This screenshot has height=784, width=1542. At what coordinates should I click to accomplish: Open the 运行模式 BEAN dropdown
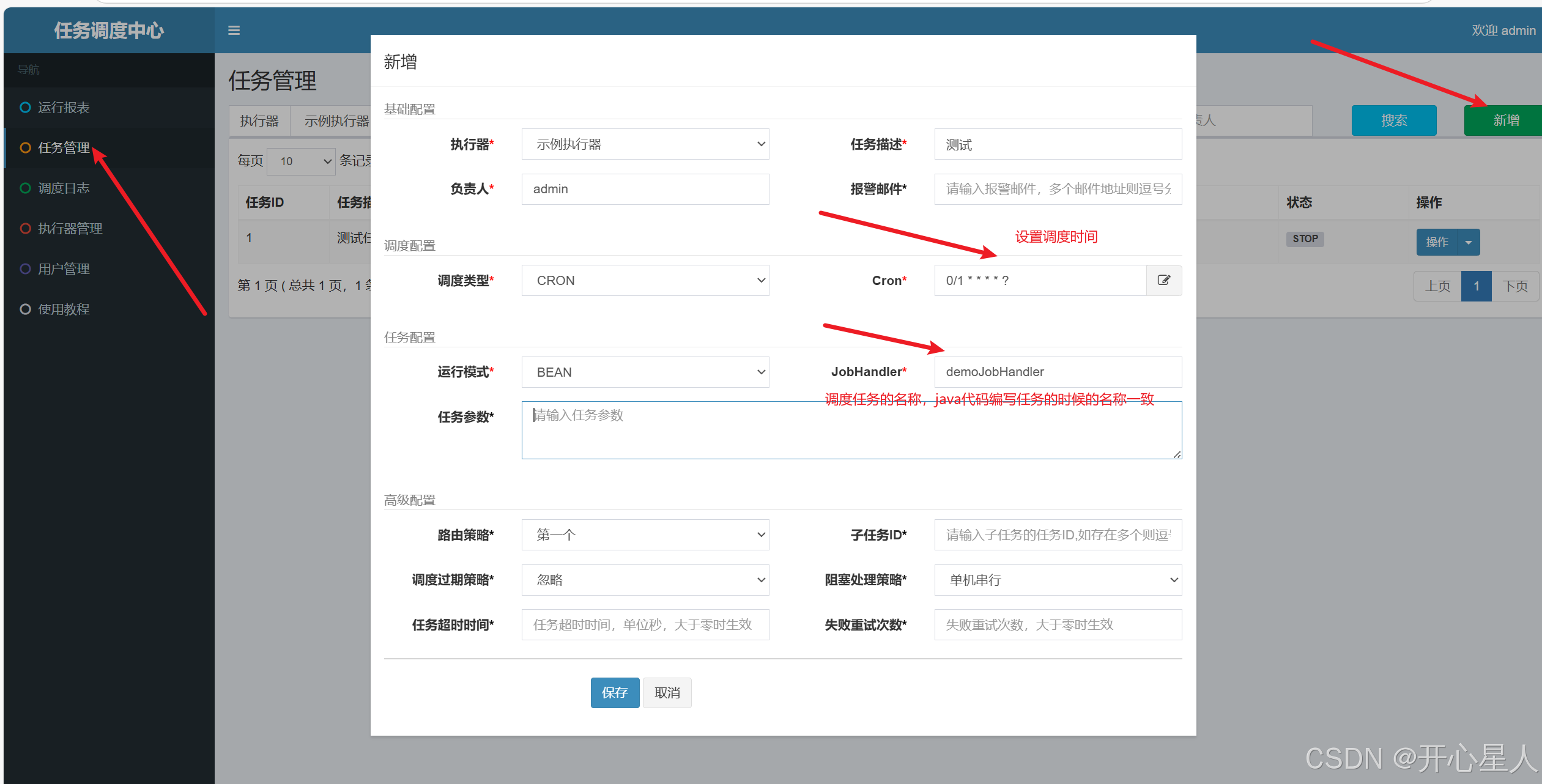click(x=645, y=372)
